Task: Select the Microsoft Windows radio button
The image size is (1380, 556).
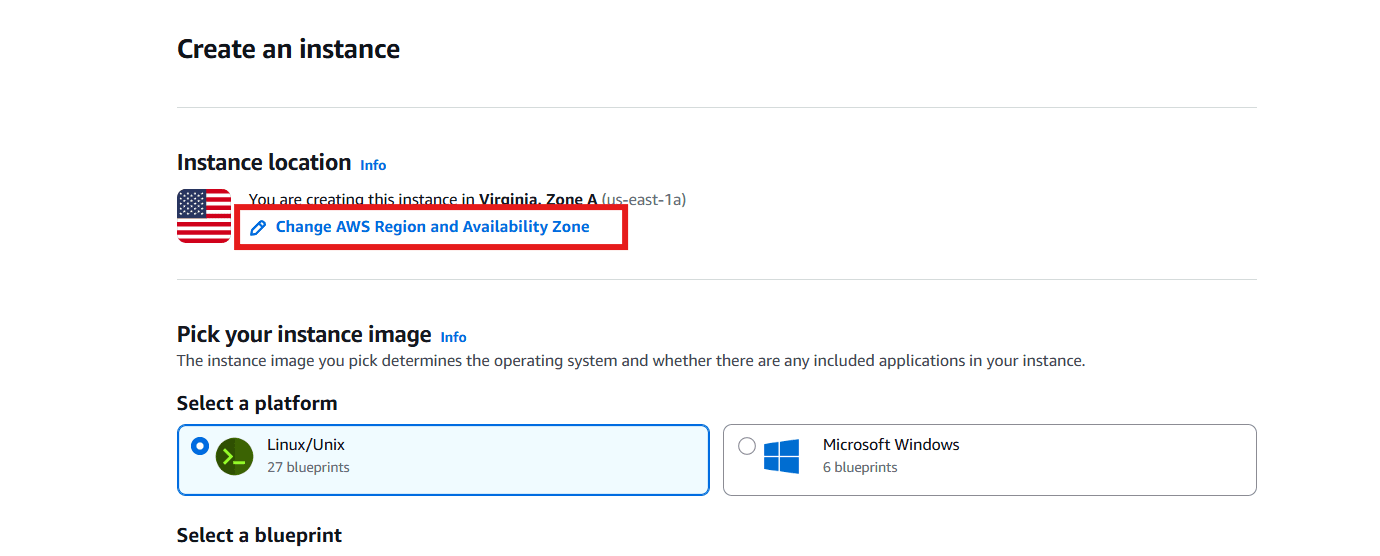Action: coord(746,446)
